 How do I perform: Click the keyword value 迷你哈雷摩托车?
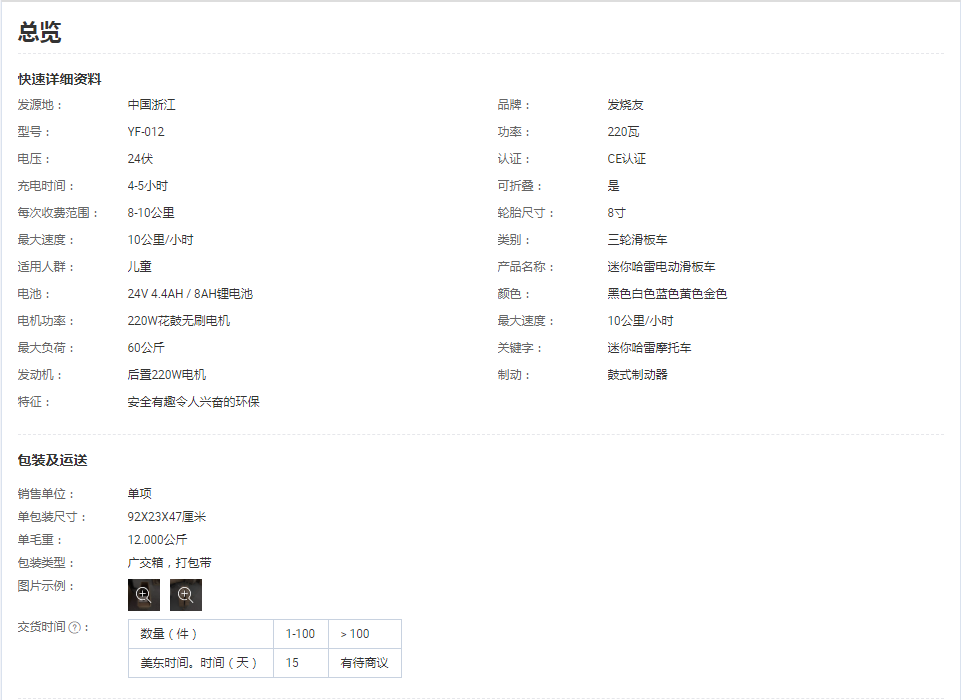tap(649, 348)
